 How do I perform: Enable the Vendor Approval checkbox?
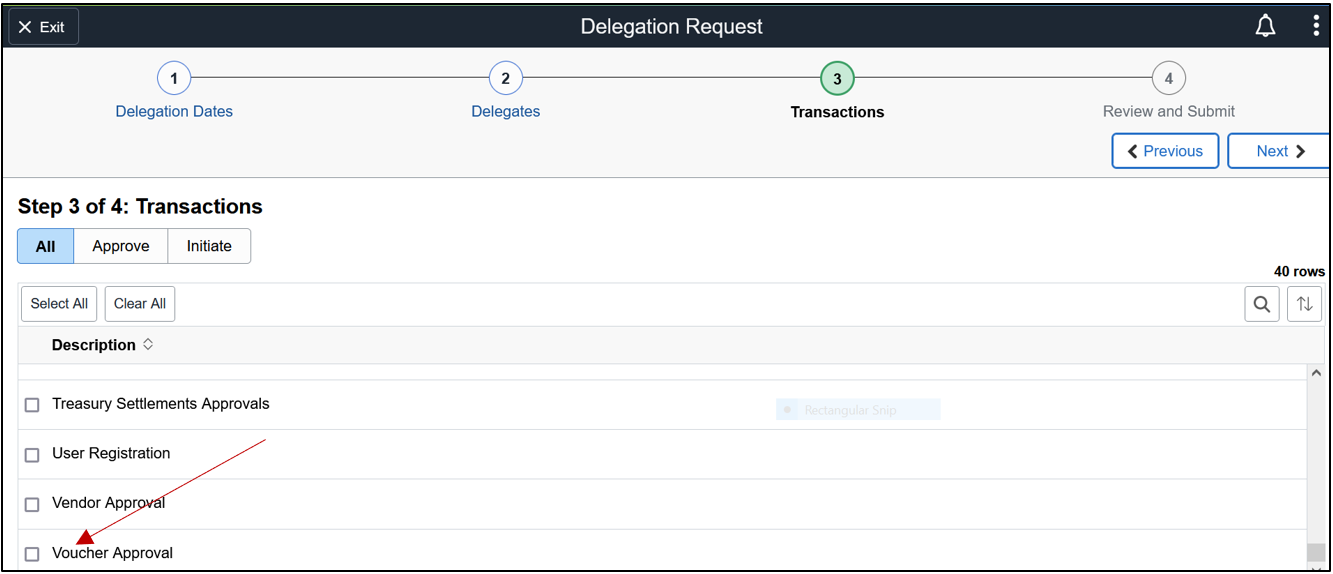pos(32,504)
